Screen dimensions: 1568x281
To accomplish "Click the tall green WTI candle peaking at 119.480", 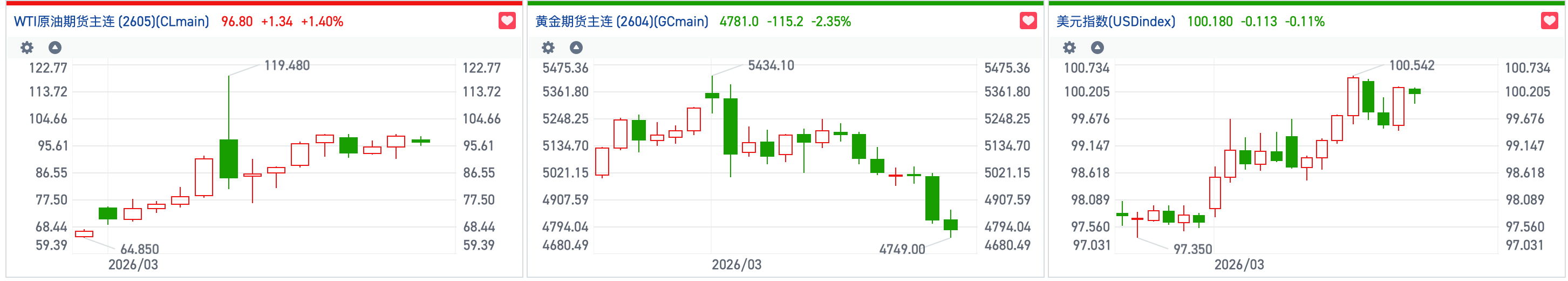I will tap(229, 158).
